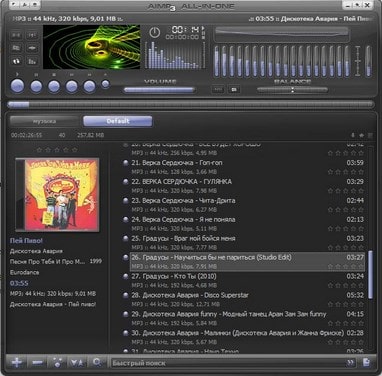Viewport: 382px width, 376px height.
Task: Click the first equalizer band slider
Action: pos(217,61)
